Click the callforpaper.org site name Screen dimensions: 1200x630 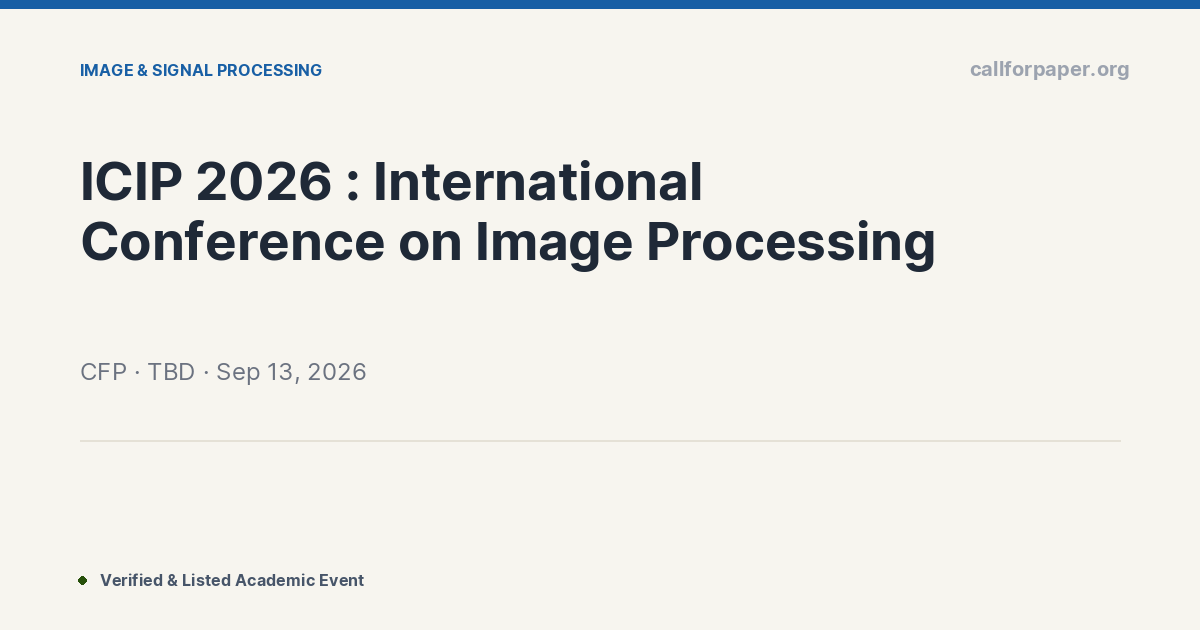[x=1049, y=69]
